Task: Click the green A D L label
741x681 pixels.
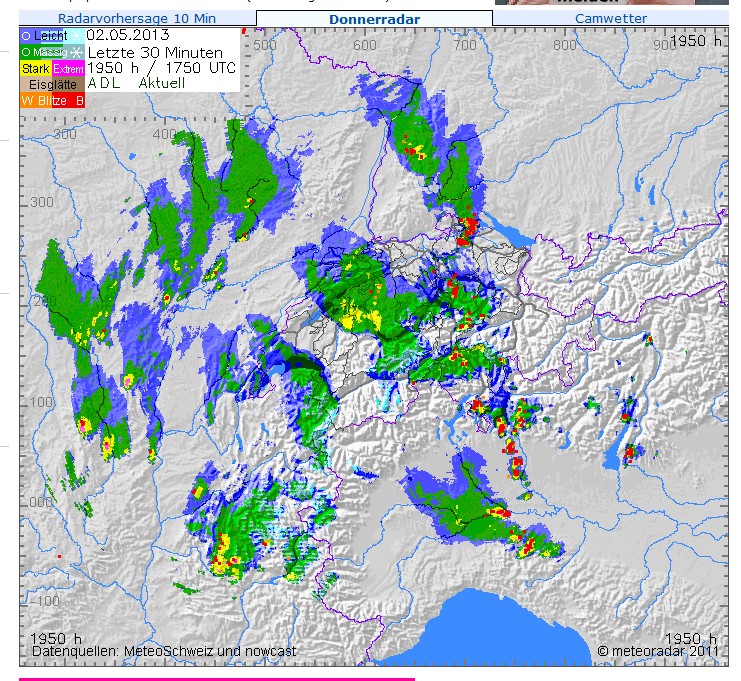Action: point(103,83)
